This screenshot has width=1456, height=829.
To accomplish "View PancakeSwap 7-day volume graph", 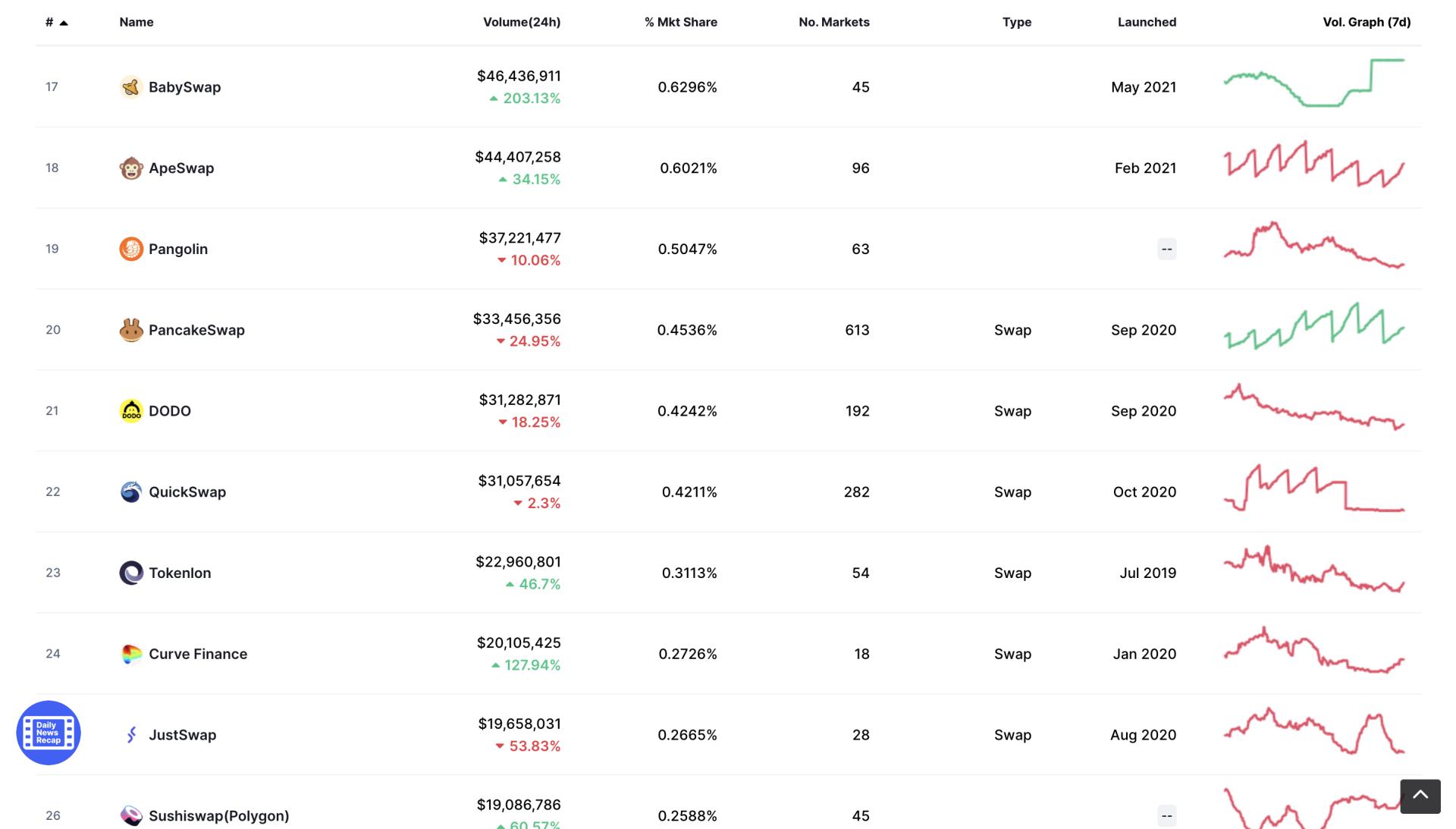I will (1313, 327).
